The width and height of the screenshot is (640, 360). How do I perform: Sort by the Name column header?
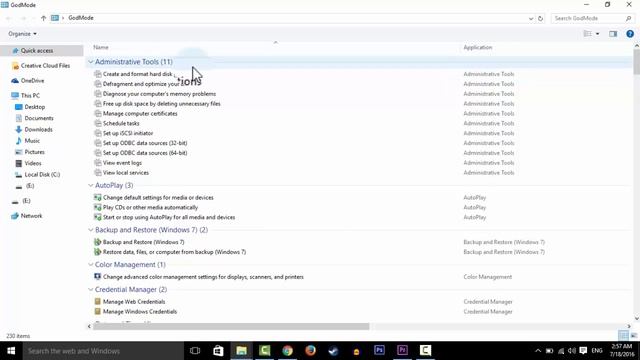click(101, 47)
